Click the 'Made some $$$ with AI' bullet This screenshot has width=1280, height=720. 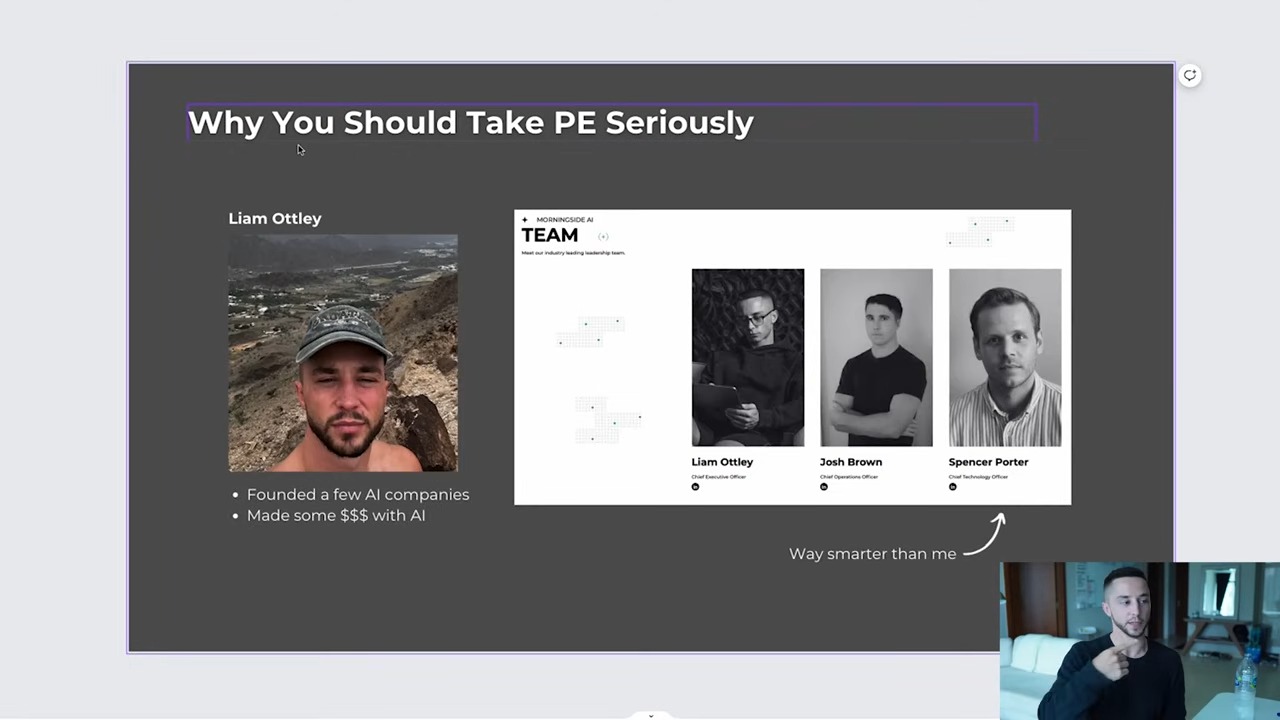click(x=335, y=515)
